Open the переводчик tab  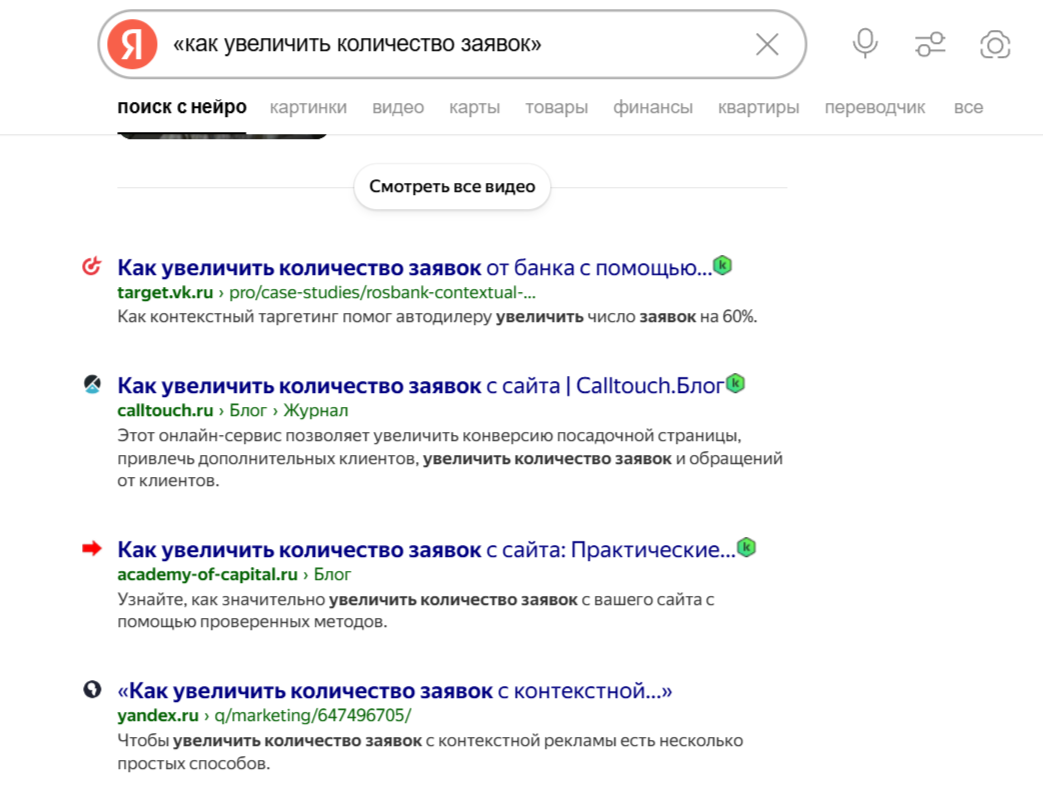875,107
